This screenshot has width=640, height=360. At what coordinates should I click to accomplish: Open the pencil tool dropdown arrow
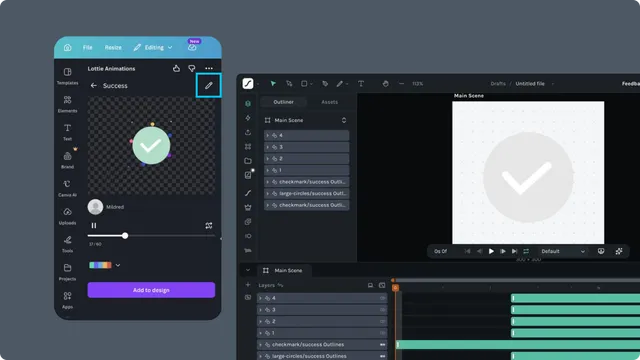click(x=347, y=84)
